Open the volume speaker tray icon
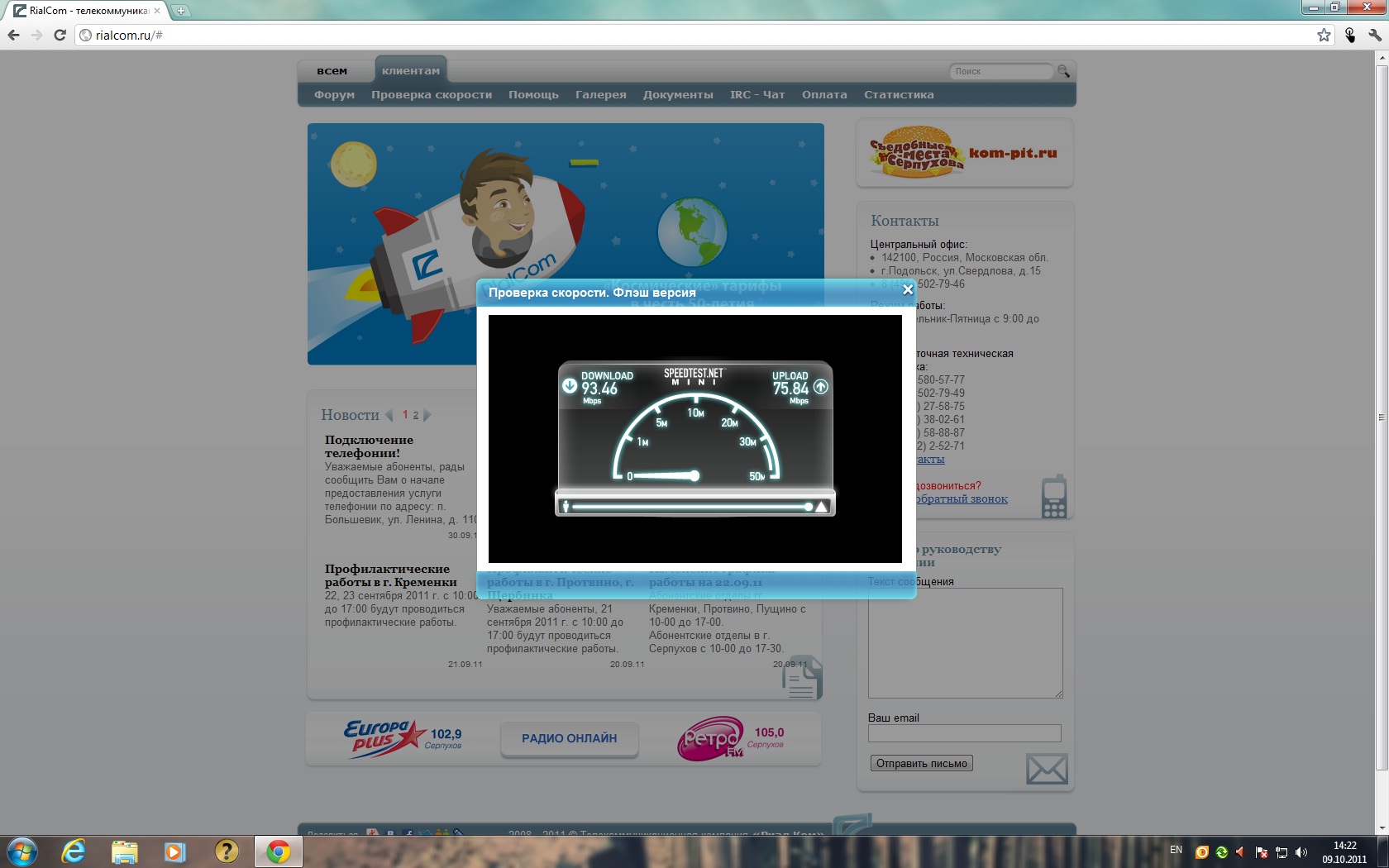 point(1301,852)
